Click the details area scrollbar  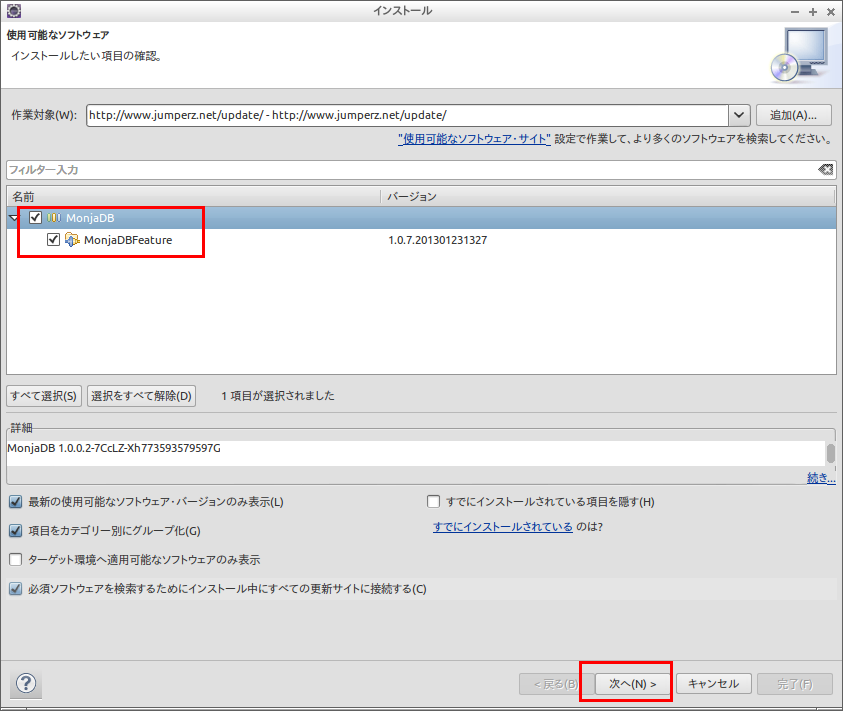[x=831, y=453]
